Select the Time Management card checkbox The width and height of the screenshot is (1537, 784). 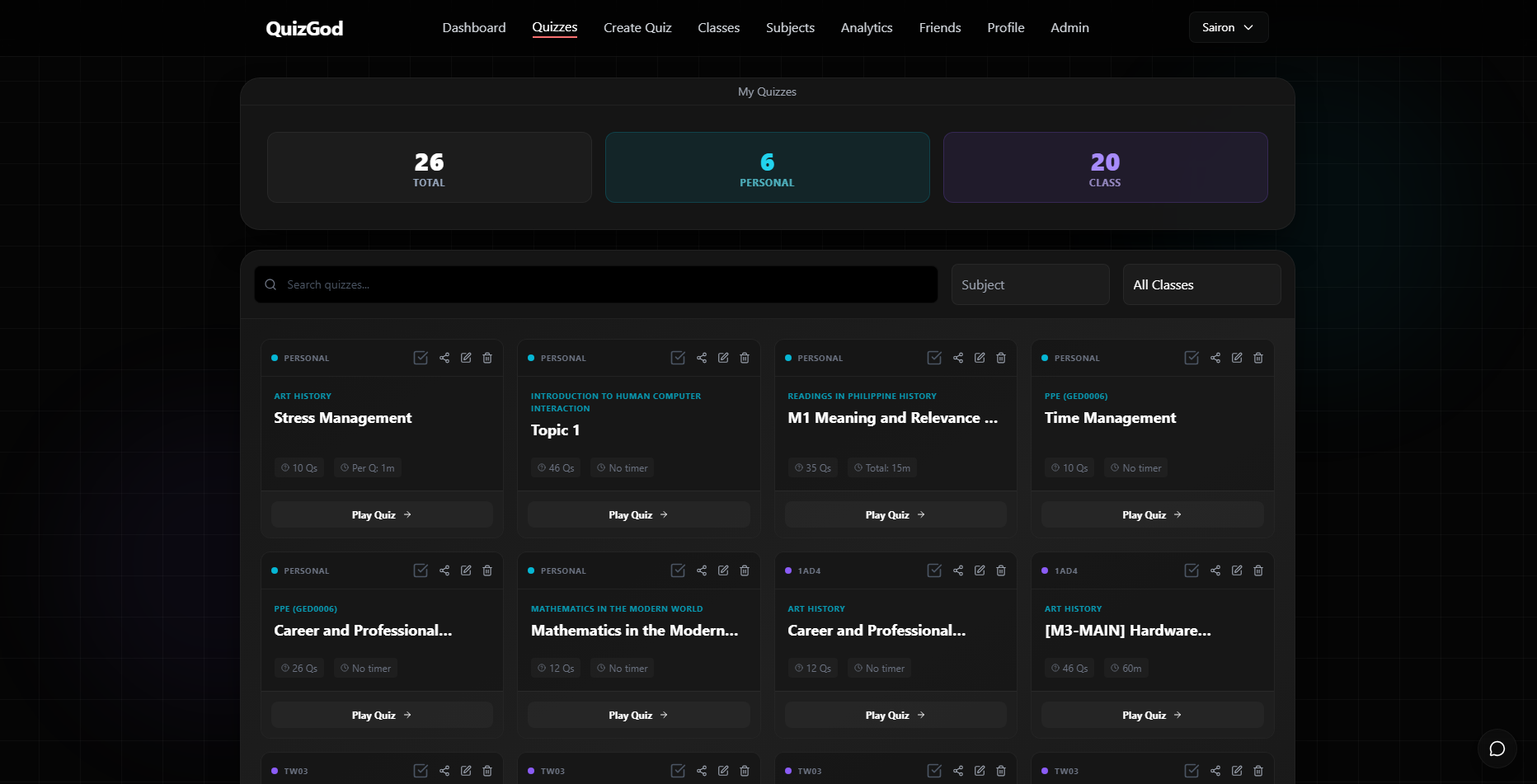pyautogui.click(x=1191, y=358)
